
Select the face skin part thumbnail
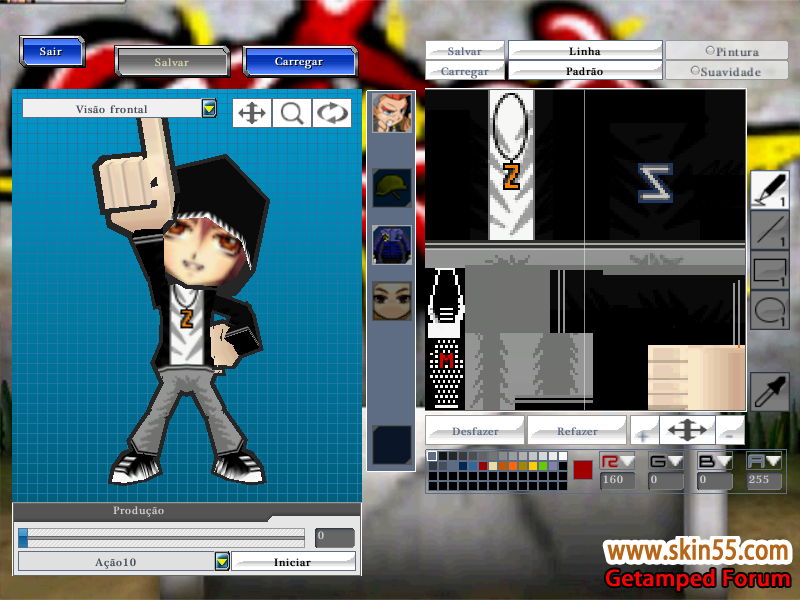point(392,301)
